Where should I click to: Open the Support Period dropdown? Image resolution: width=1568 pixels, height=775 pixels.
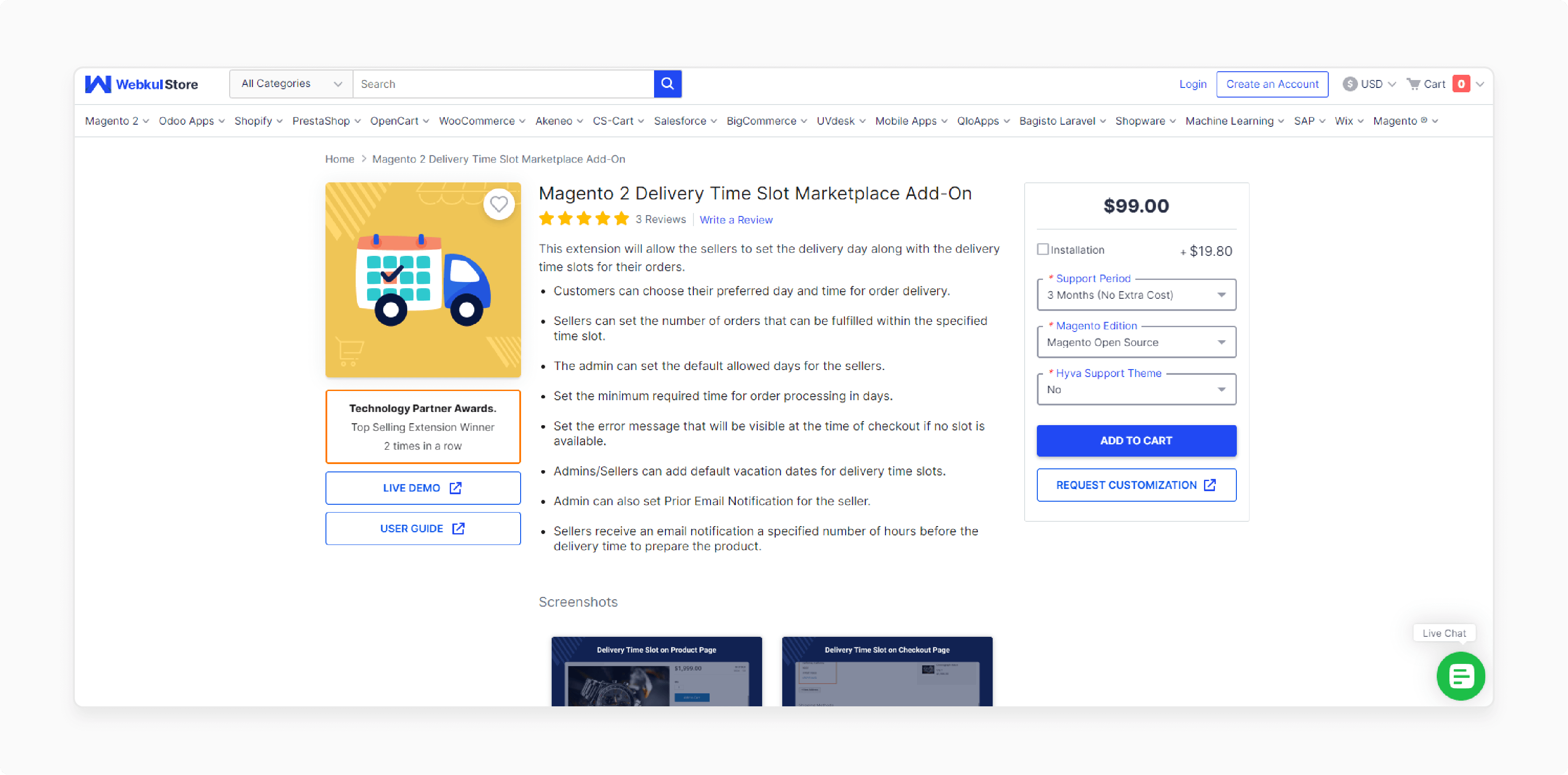[x=1136, y=295]
